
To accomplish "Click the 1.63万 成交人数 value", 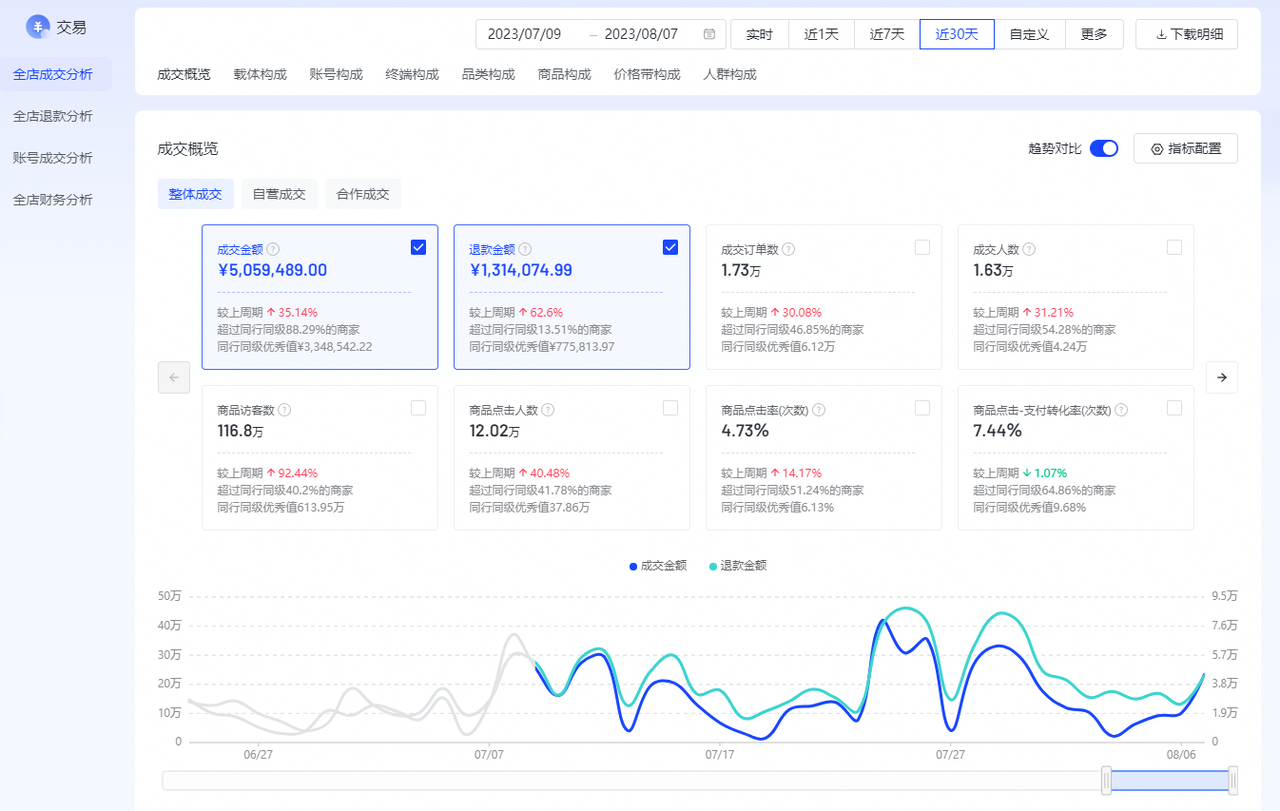I will (993, 270).
